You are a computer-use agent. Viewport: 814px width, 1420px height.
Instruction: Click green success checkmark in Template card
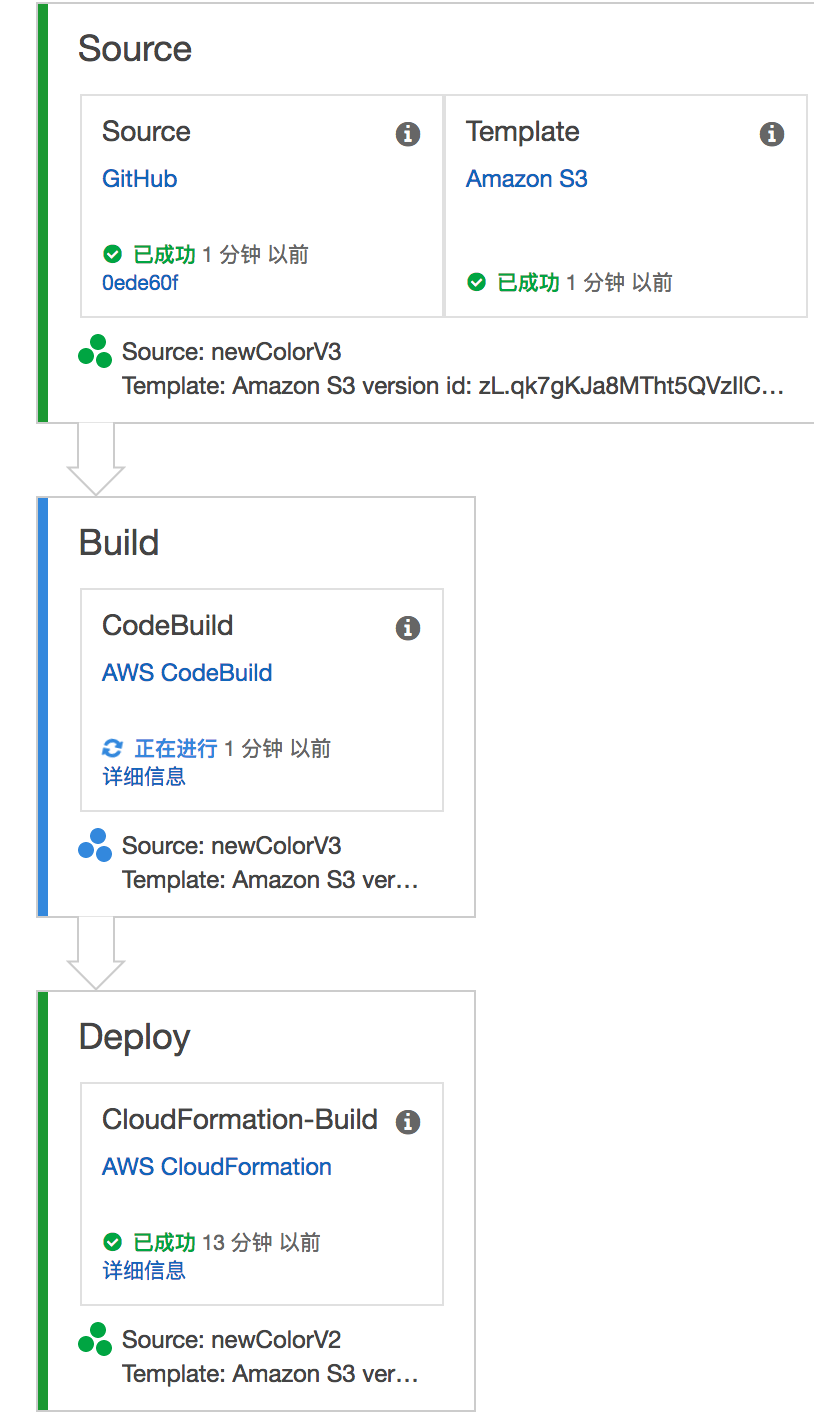click(x=477, y=282)
